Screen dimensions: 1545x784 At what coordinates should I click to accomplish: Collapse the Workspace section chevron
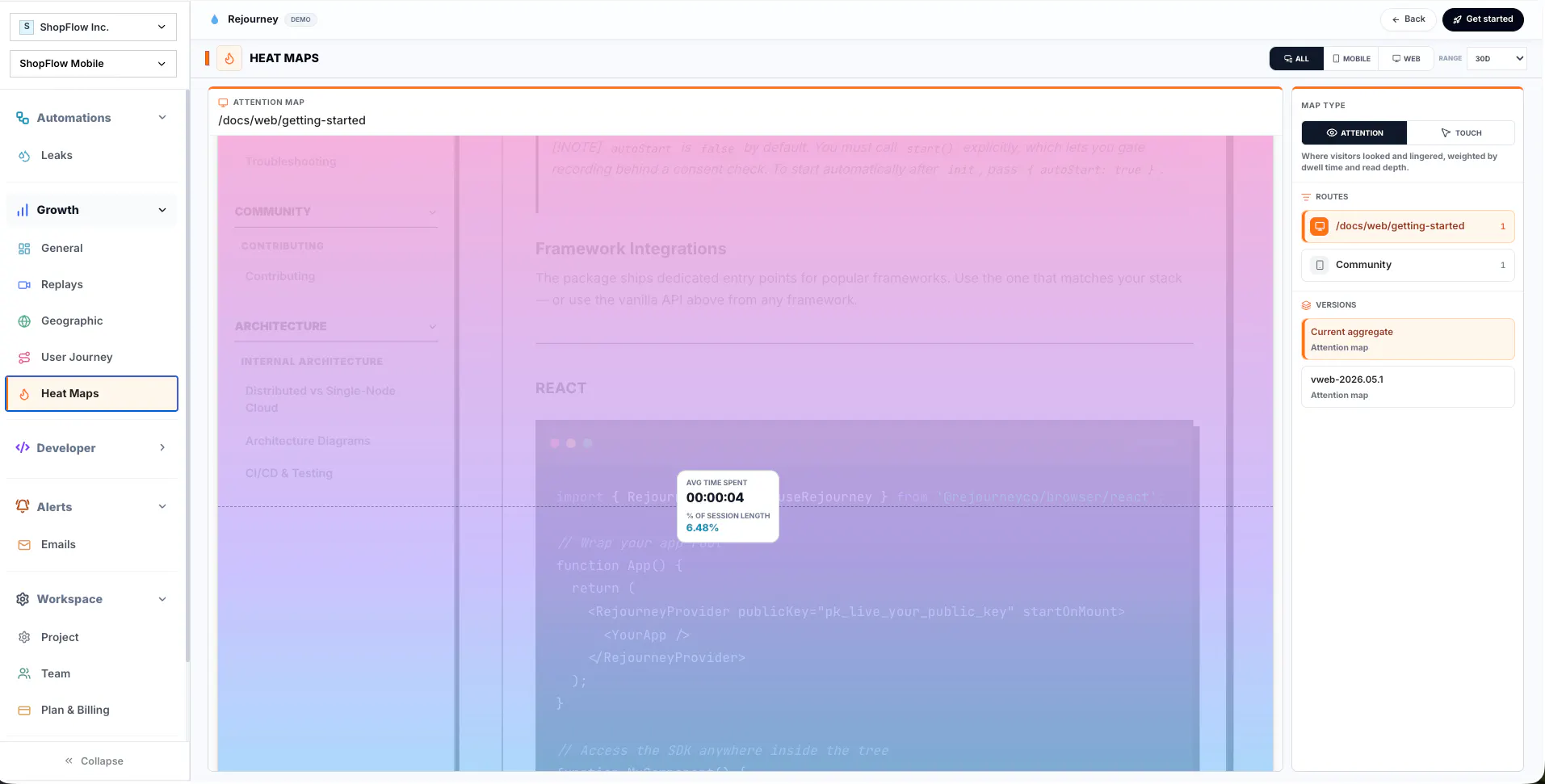(x=162, y=599)
